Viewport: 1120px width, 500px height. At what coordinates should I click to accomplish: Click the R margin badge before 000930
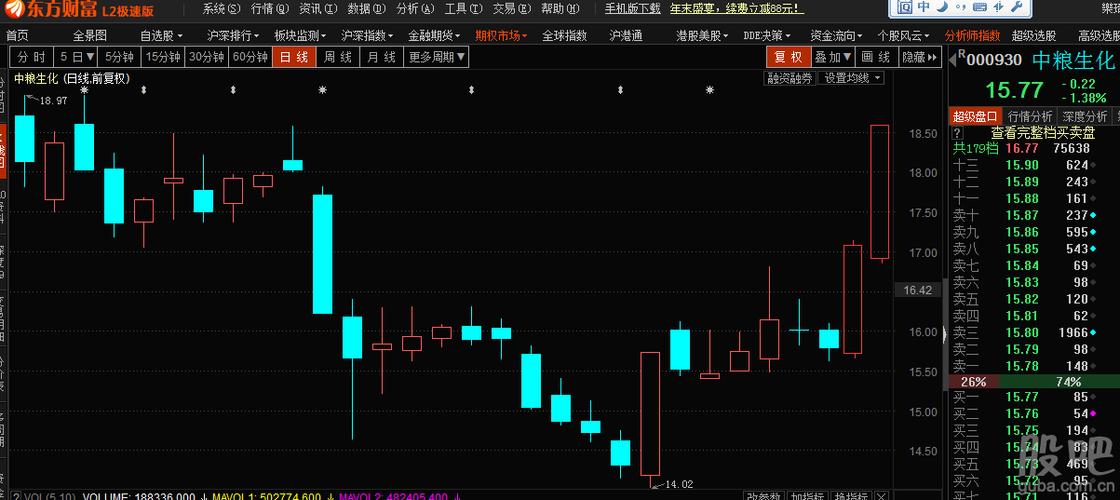coord(961,54)
